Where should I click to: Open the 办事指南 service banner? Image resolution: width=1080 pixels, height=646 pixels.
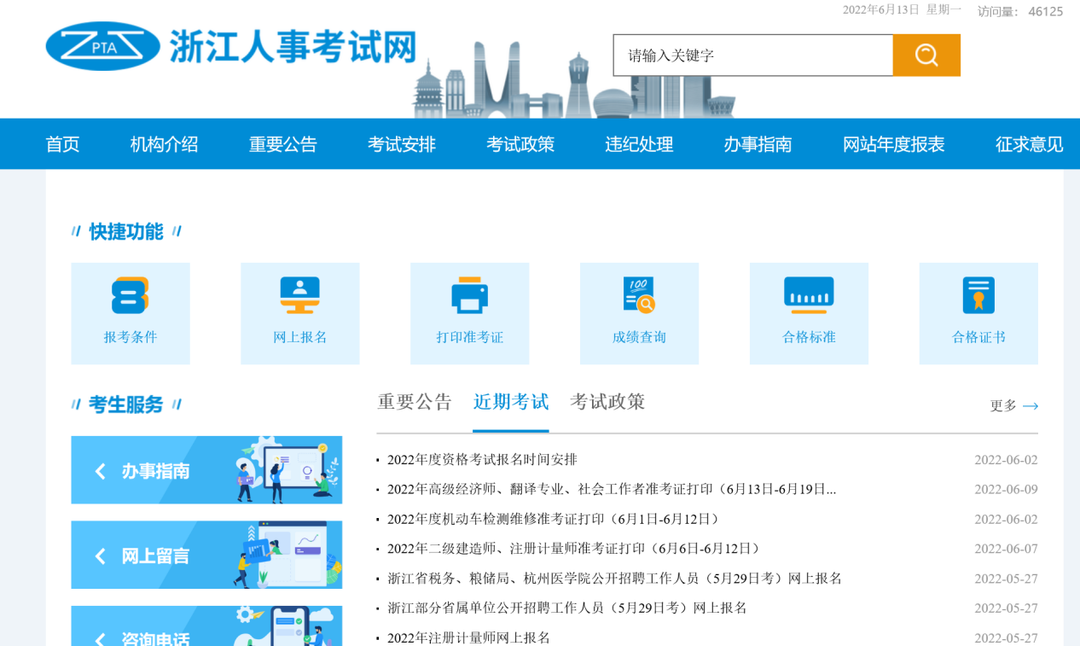point(207,470)
